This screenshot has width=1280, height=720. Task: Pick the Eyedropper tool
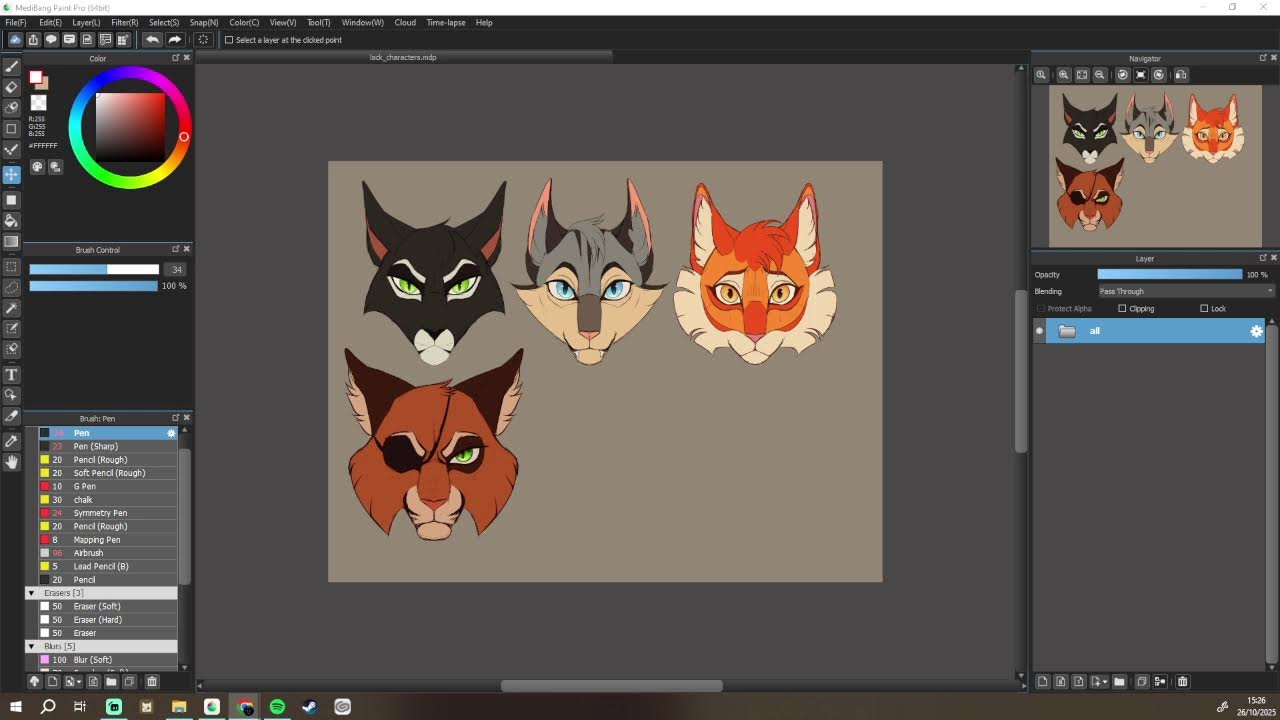[12, 441]
